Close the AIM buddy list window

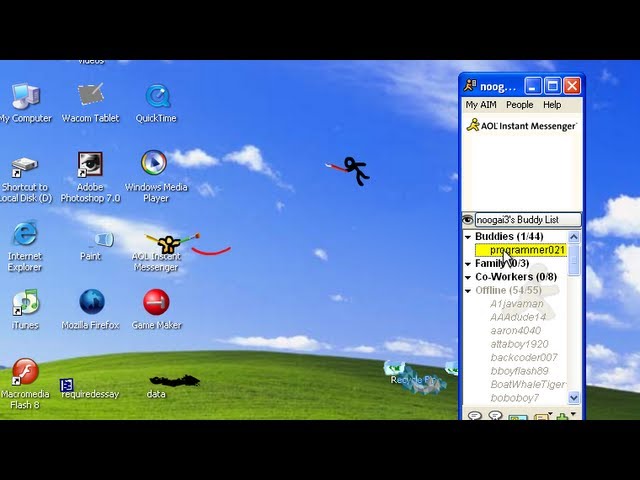(x=572, y=86)
